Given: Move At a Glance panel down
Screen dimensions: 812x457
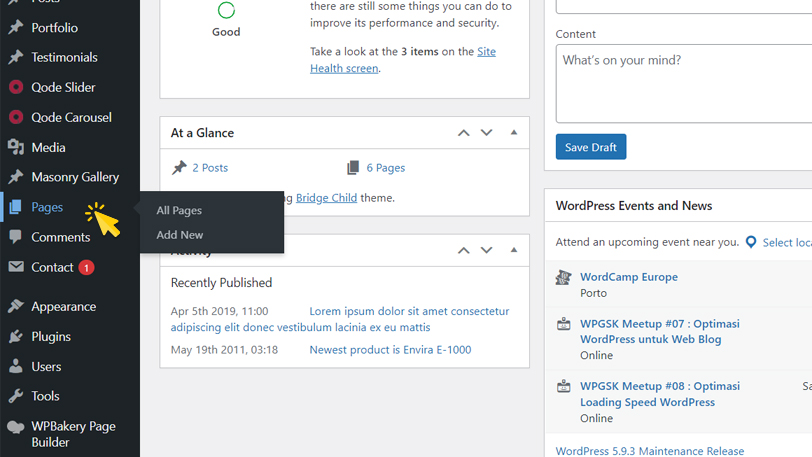Looking at the screenshot, I should (x=487, y=133).
